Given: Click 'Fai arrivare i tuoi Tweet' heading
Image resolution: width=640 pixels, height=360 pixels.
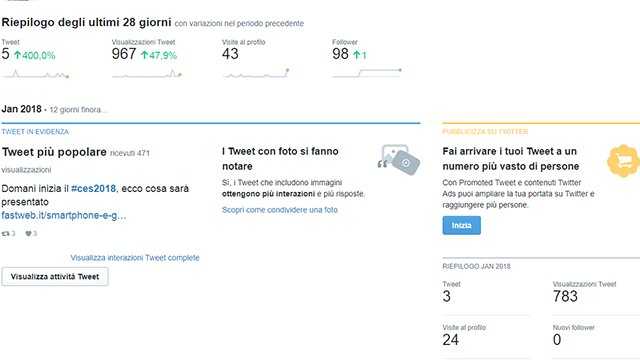Looking at the screenshot, I should tap(511, 158).
